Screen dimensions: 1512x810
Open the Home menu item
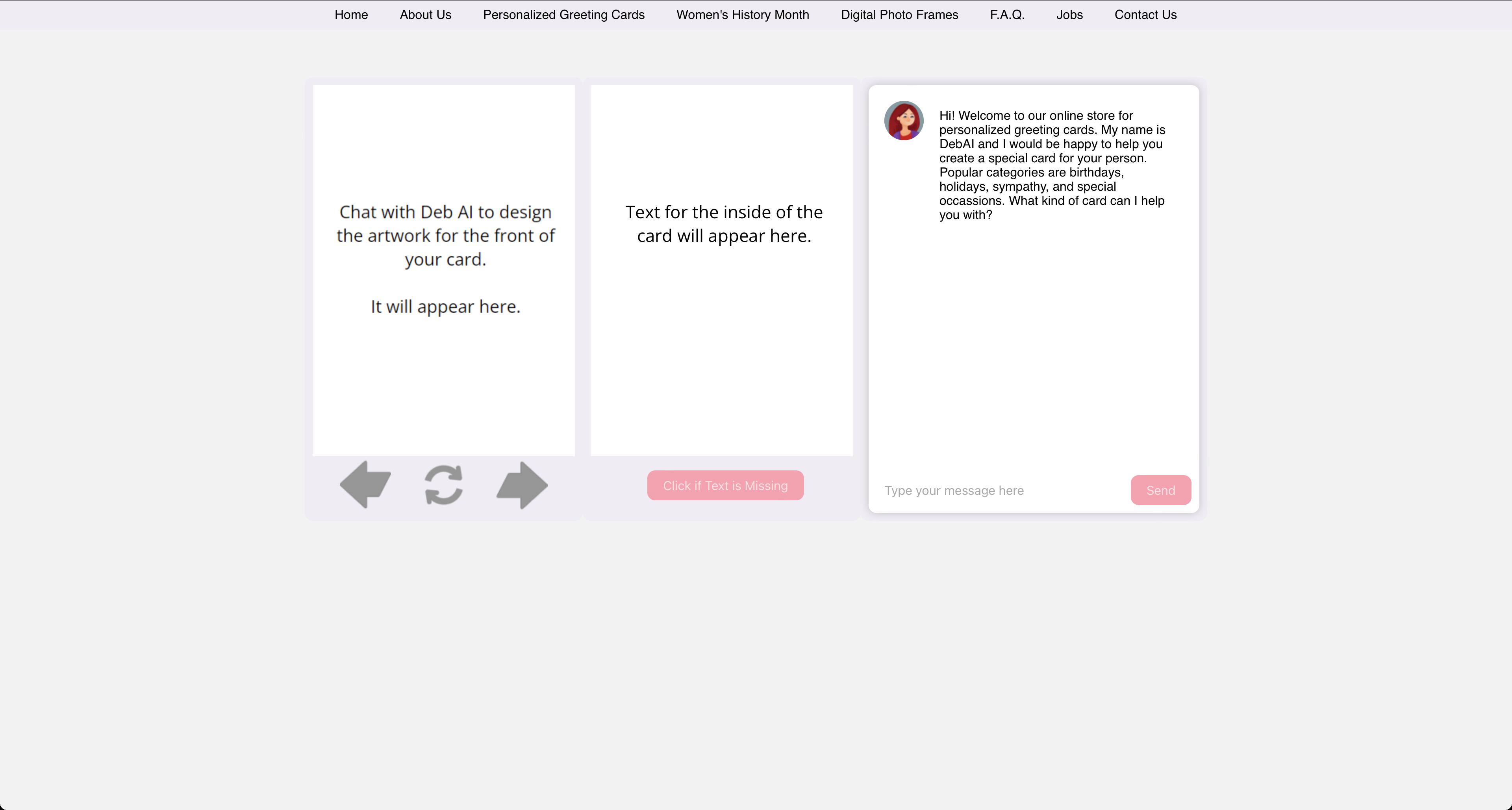coord(351,15)
